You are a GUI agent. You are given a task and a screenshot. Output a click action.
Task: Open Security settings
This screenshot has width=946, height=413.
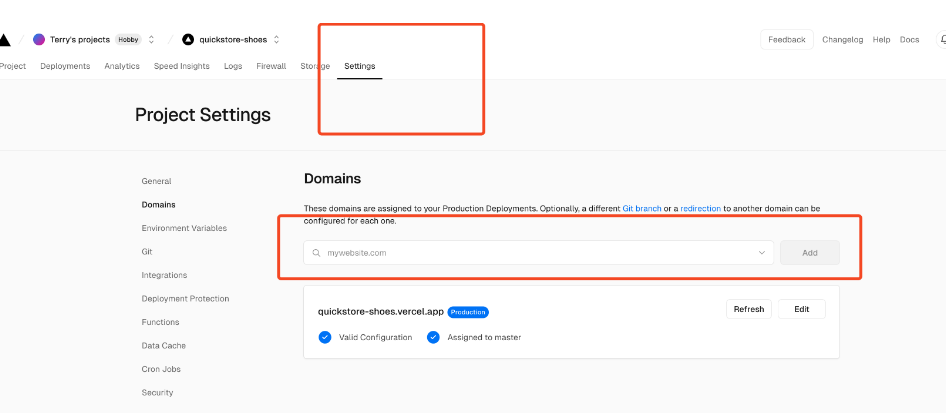tap(157, 393)
